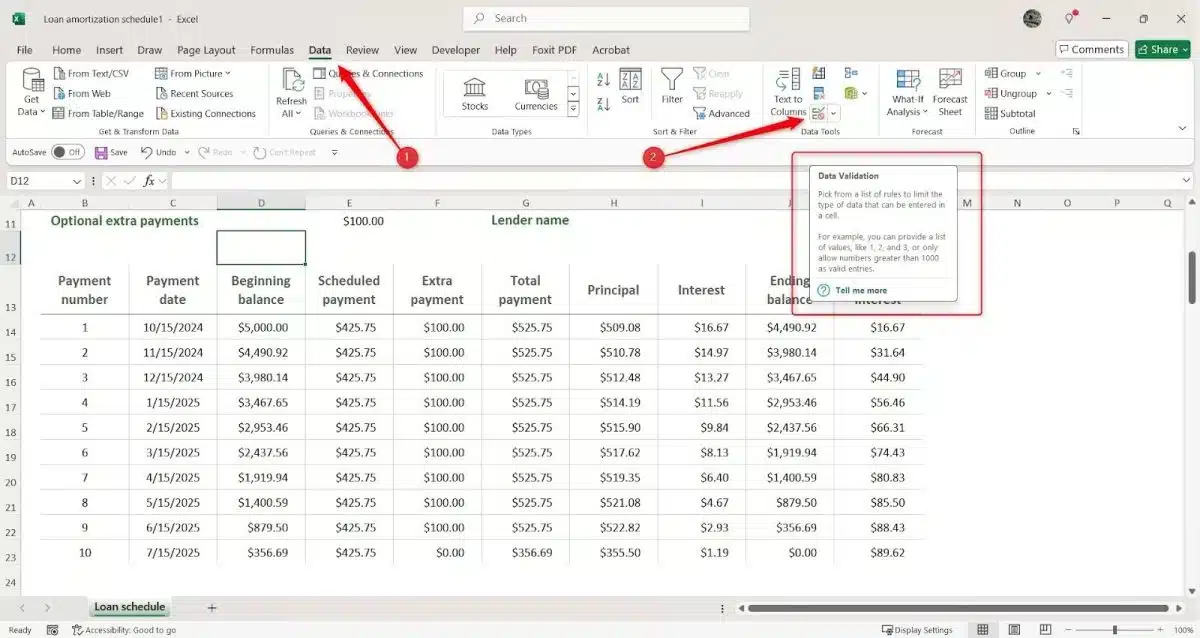The image size is (1200, 638).
Task: Click the Consolidate icon
Action: tap(851, 73)
